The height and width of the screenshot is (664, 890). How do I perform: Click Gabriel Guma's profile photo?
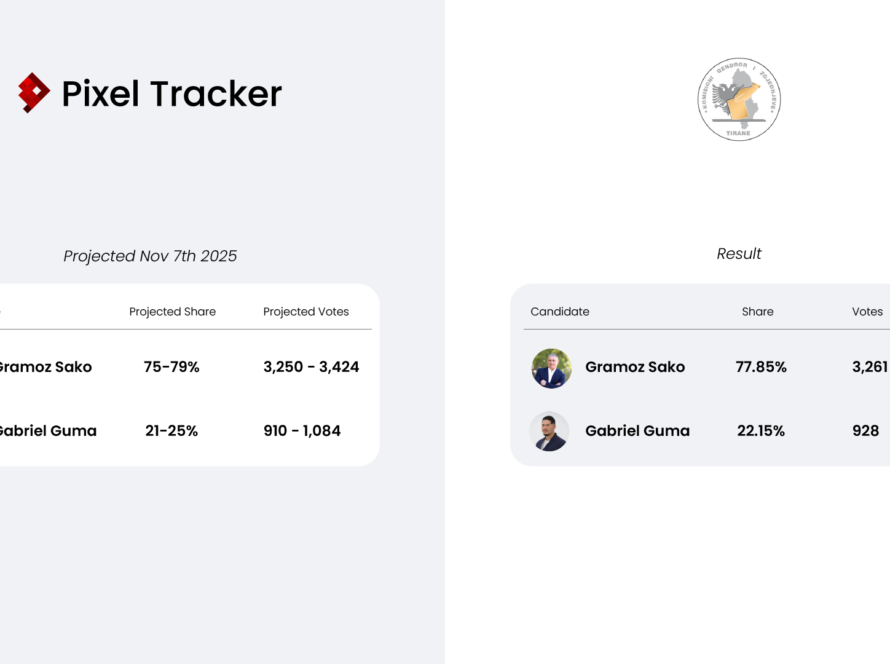pos(550,431)
